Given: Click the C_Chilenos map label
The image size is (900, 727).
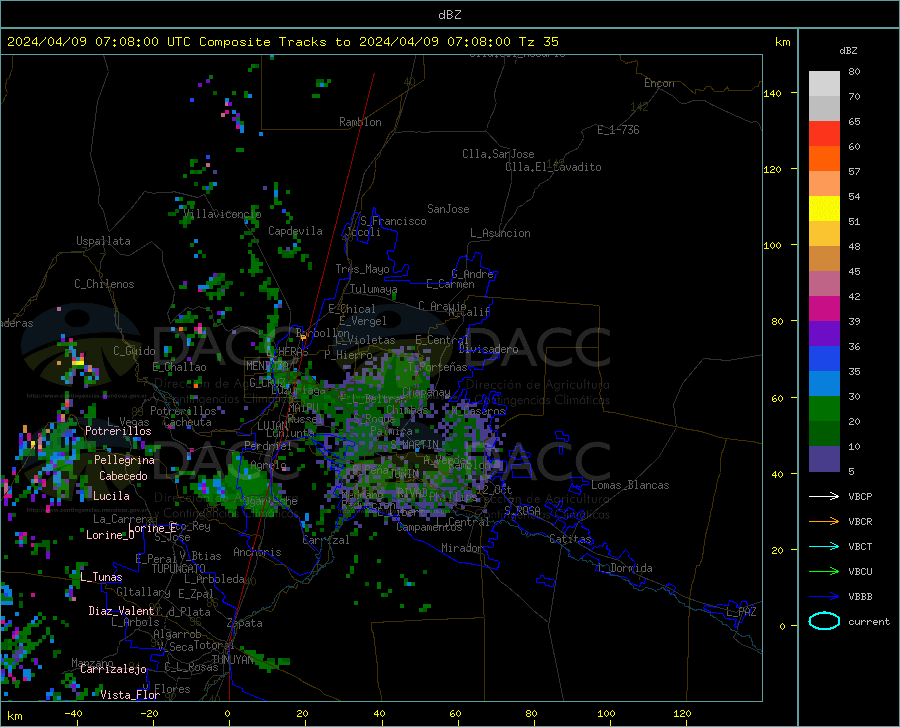Looking at the screenshot, I should click(x=104, y=284).
